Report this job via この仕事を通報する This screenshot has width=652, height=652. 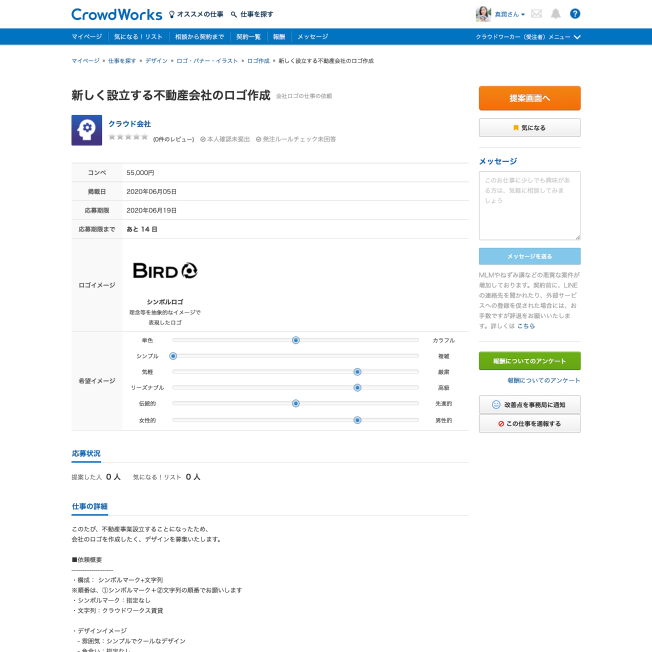point(529,424)
